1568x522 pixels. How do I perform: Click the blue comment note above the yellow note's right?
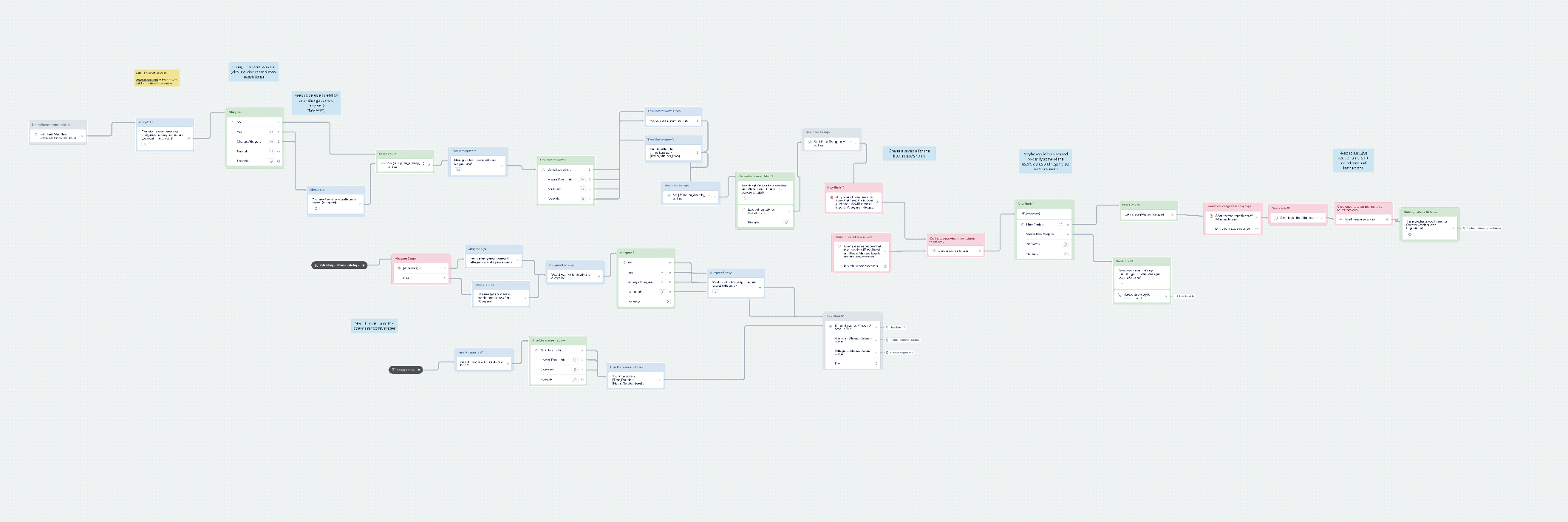coord(253,72)
